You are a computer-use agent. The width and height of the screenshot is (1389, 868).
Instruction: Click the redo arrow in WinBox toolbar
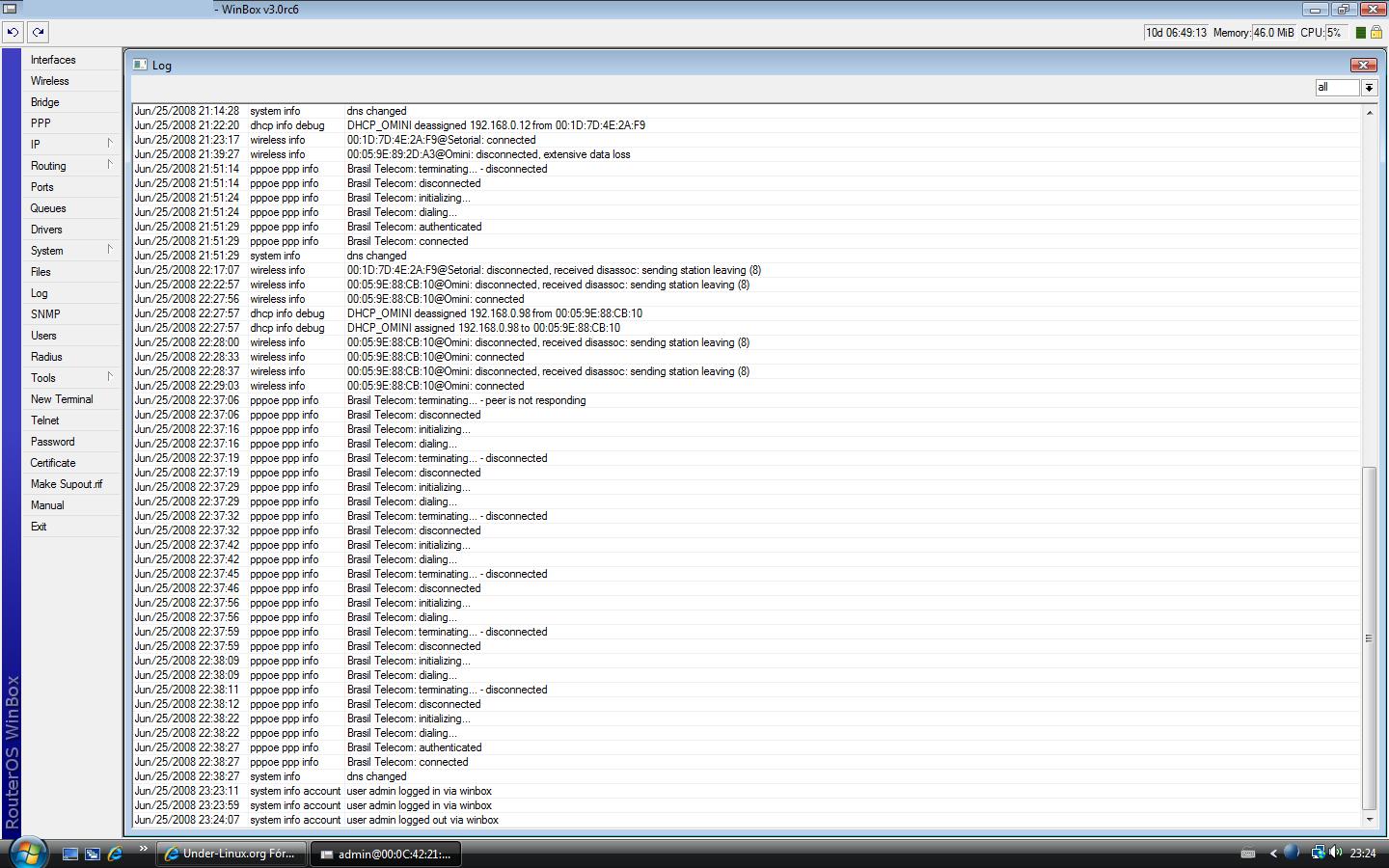click(x=38, y=32)
